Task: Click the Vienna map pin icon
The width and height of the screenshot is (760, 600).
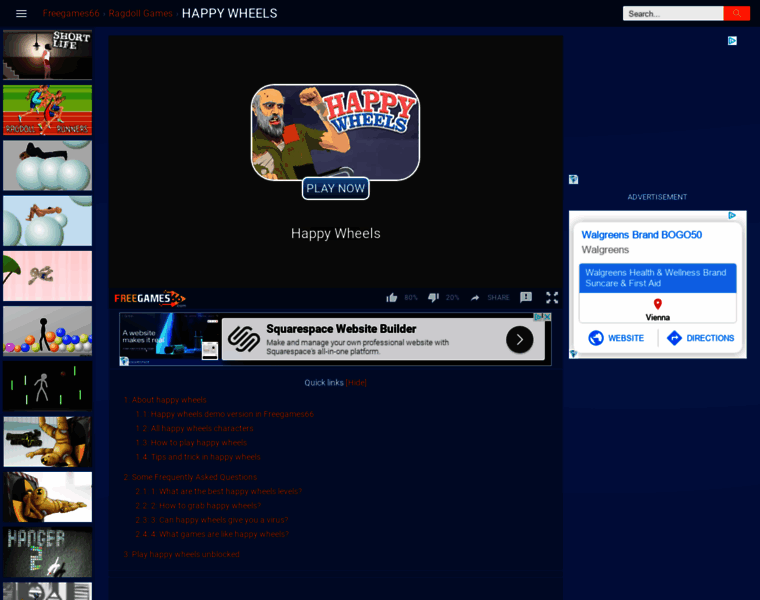Action: coord(658,304)
